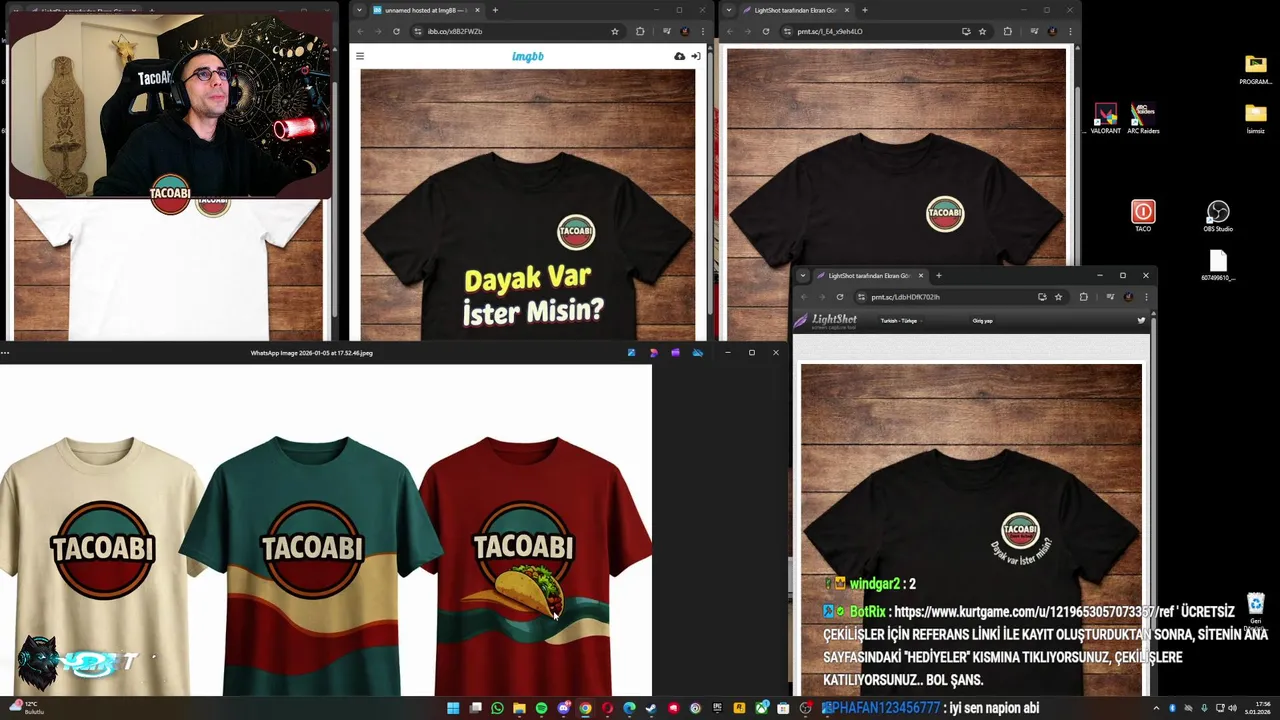1280x720 pixels.
Task: Open WhatsApp from the taskbar
Action: tap(497, 708)
